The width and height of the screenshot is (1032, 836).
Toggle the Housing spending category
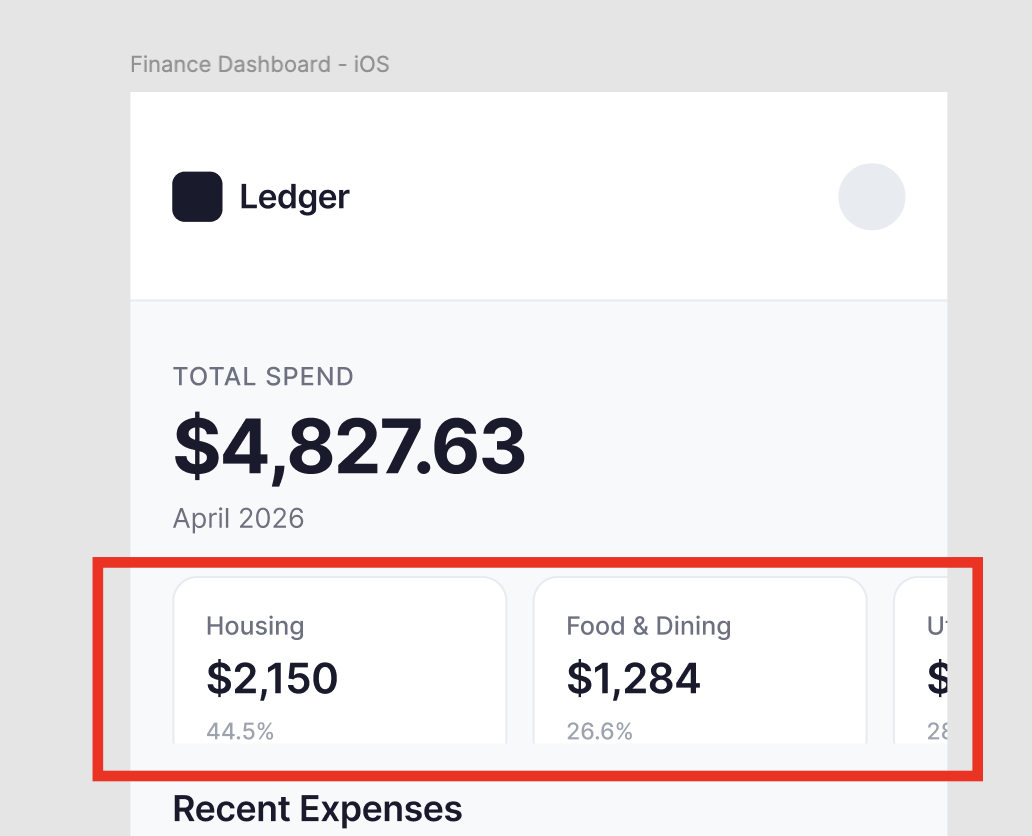coord(340,662)
